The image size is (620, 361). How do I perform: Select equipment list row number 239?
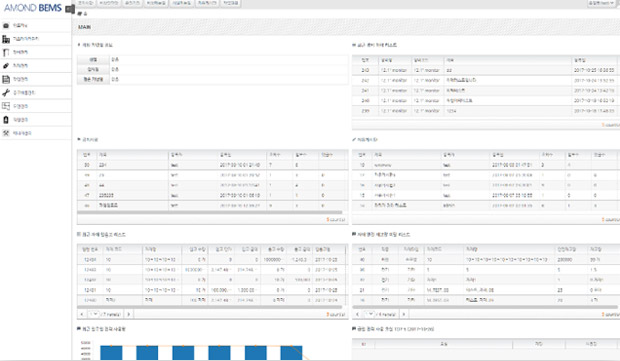click(486, 111)
